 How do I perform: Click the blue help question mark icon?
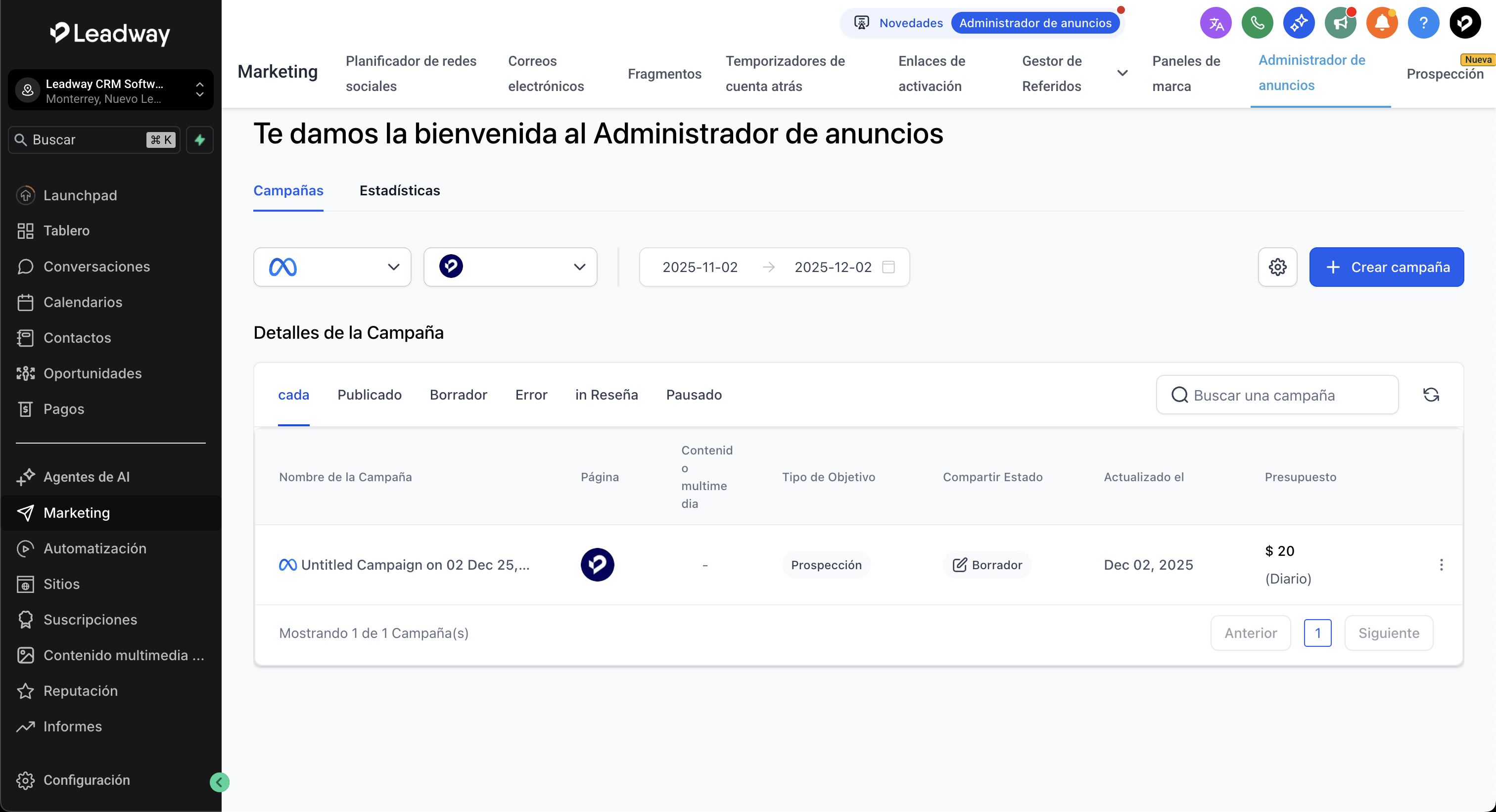pyautogui.click(x=1423, y=23)
